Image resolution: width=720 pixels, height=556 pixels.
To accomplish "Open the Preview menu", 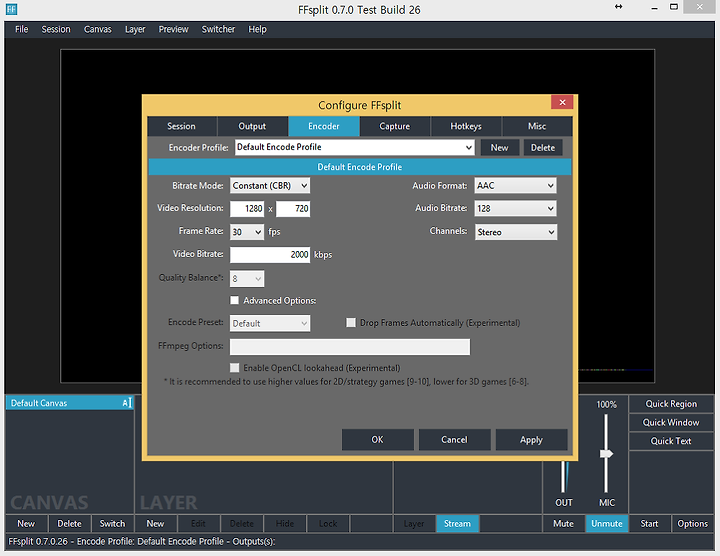I will [174, 29].
